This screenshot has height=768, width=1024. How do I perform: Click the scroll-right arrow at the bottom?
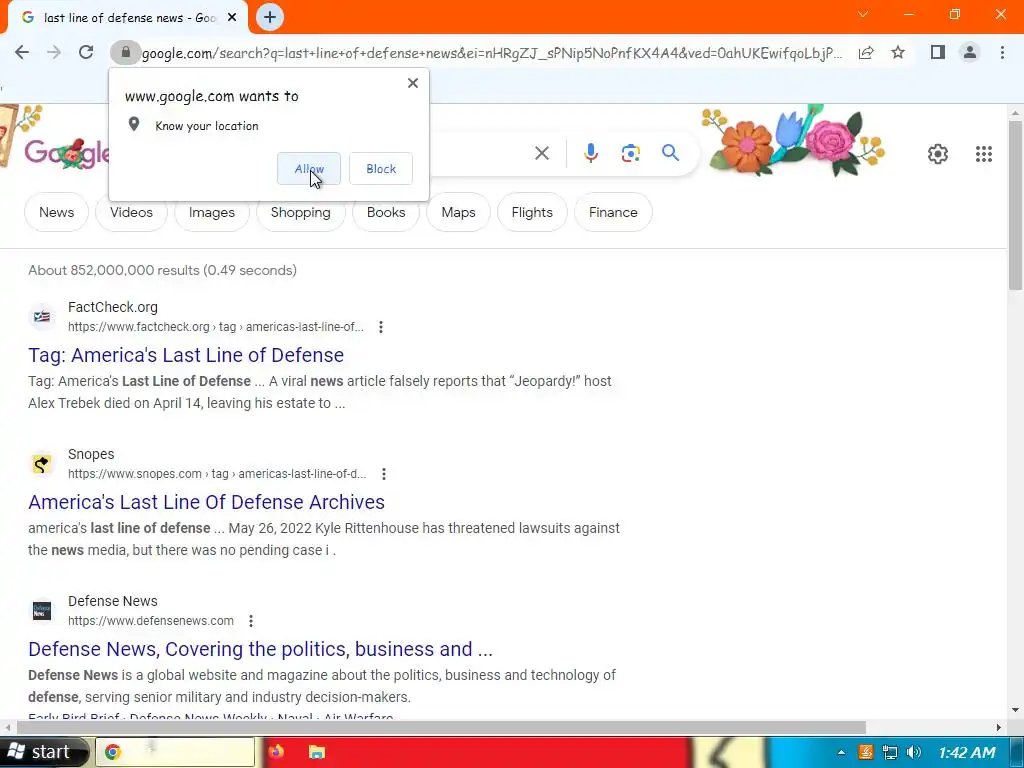tap(999, 727)
